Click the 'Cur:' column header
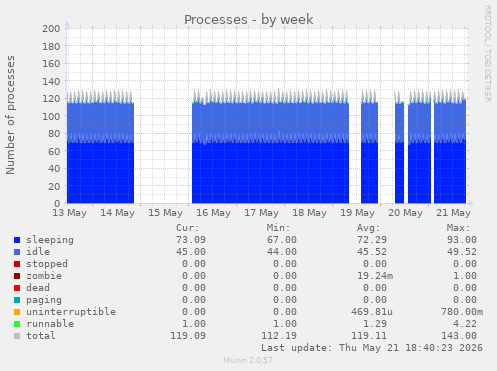The image size is (497, 371). (x=188, y=228)
